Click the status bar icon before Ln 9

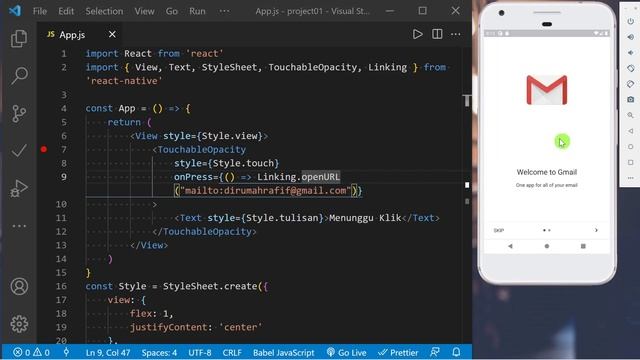[x=66, y=352]
